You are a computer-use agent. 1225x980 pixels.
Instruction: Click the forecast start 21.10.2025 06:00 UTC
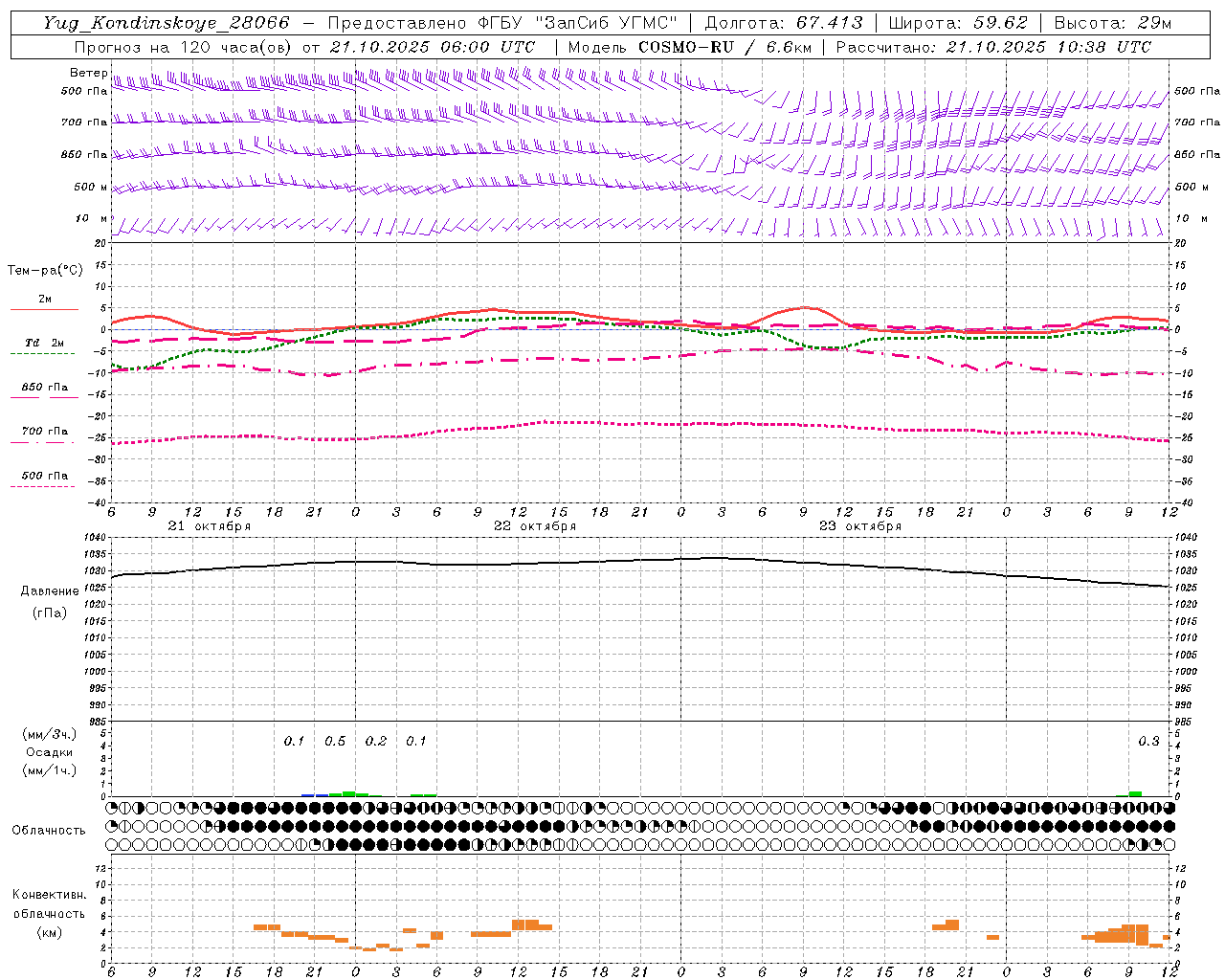click(432, 47)
